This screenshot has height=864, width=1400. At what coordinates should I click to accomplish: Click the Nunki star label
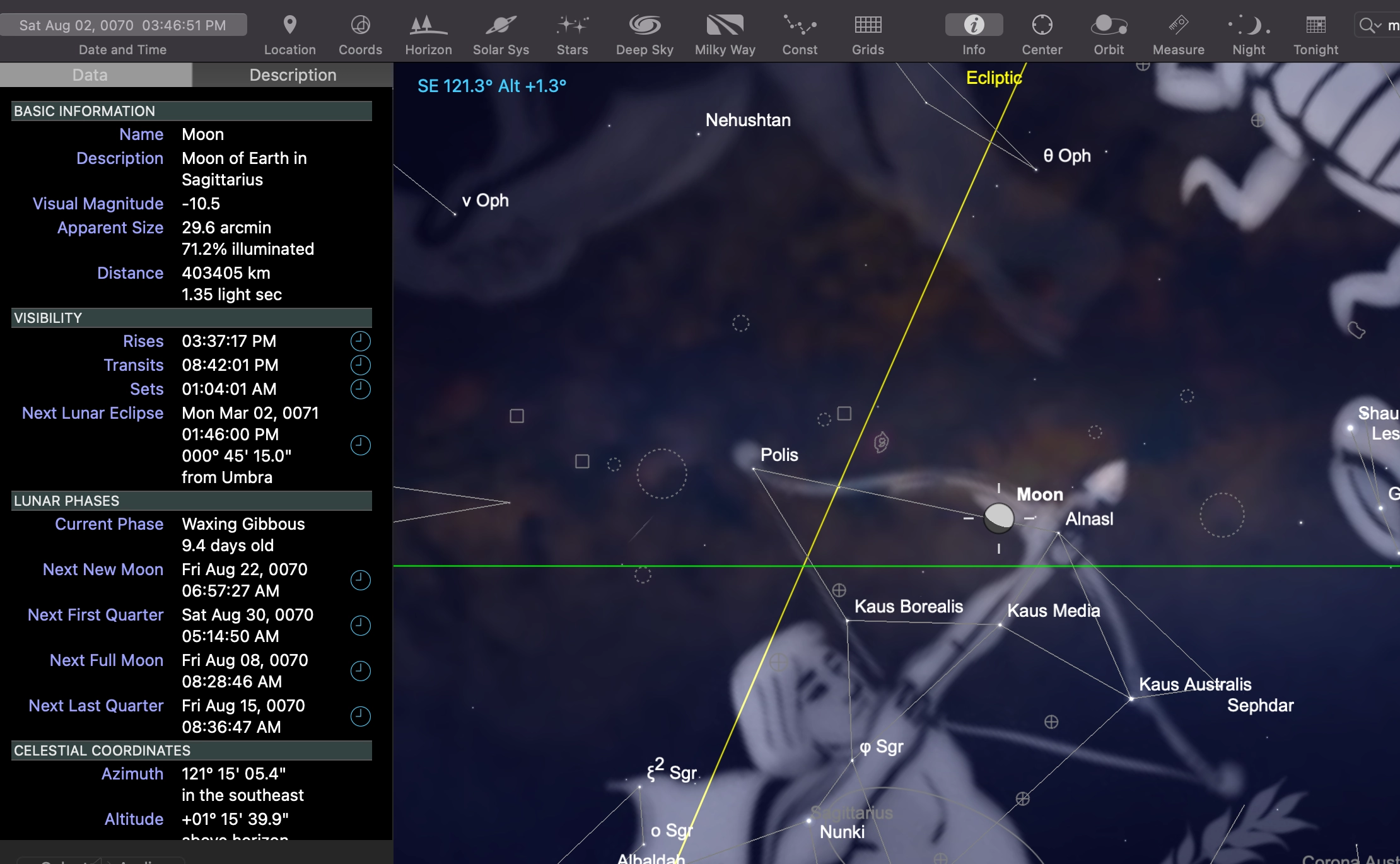[x=842, y=832]
